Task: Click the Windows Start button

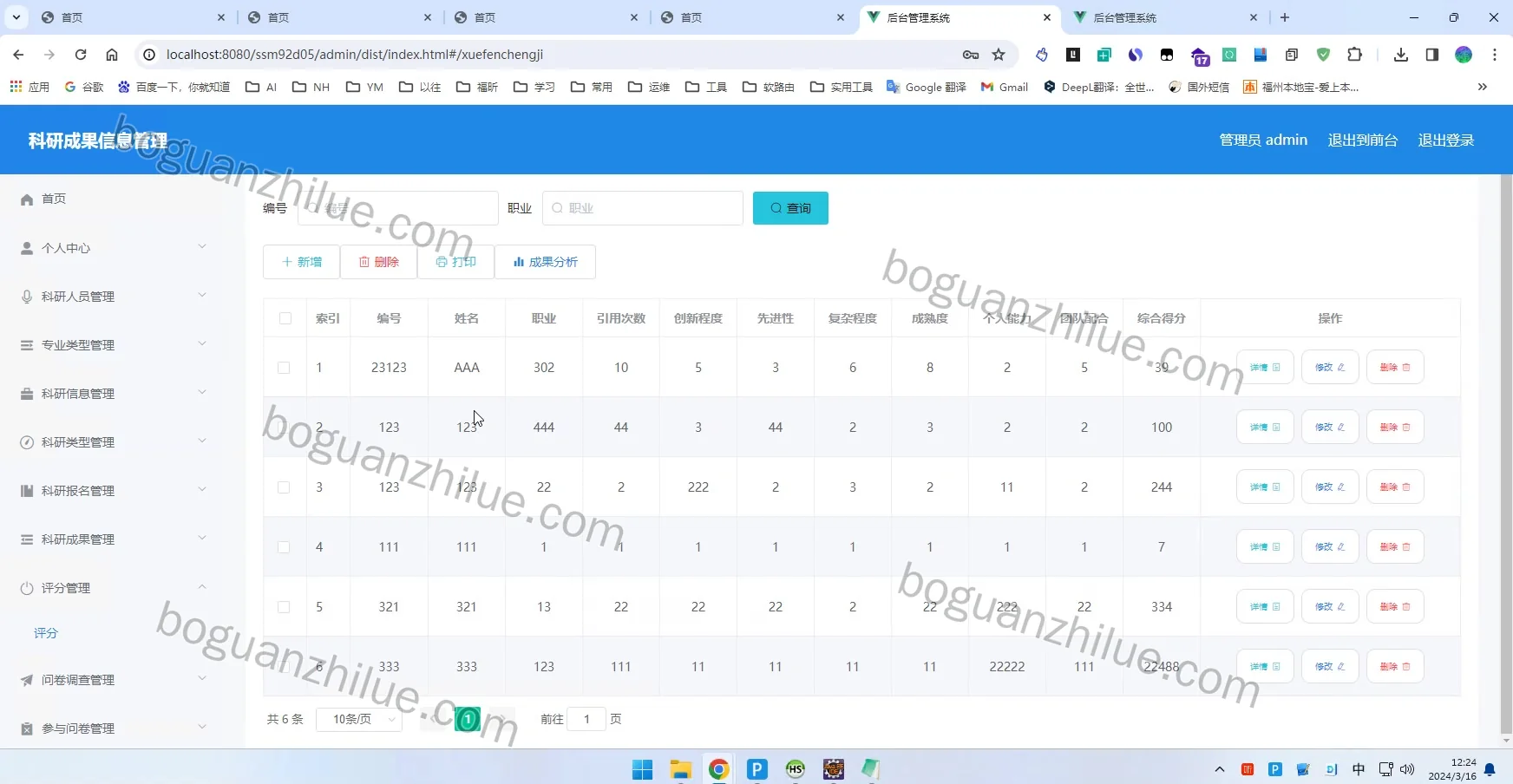Action: (x=642, y=769)
